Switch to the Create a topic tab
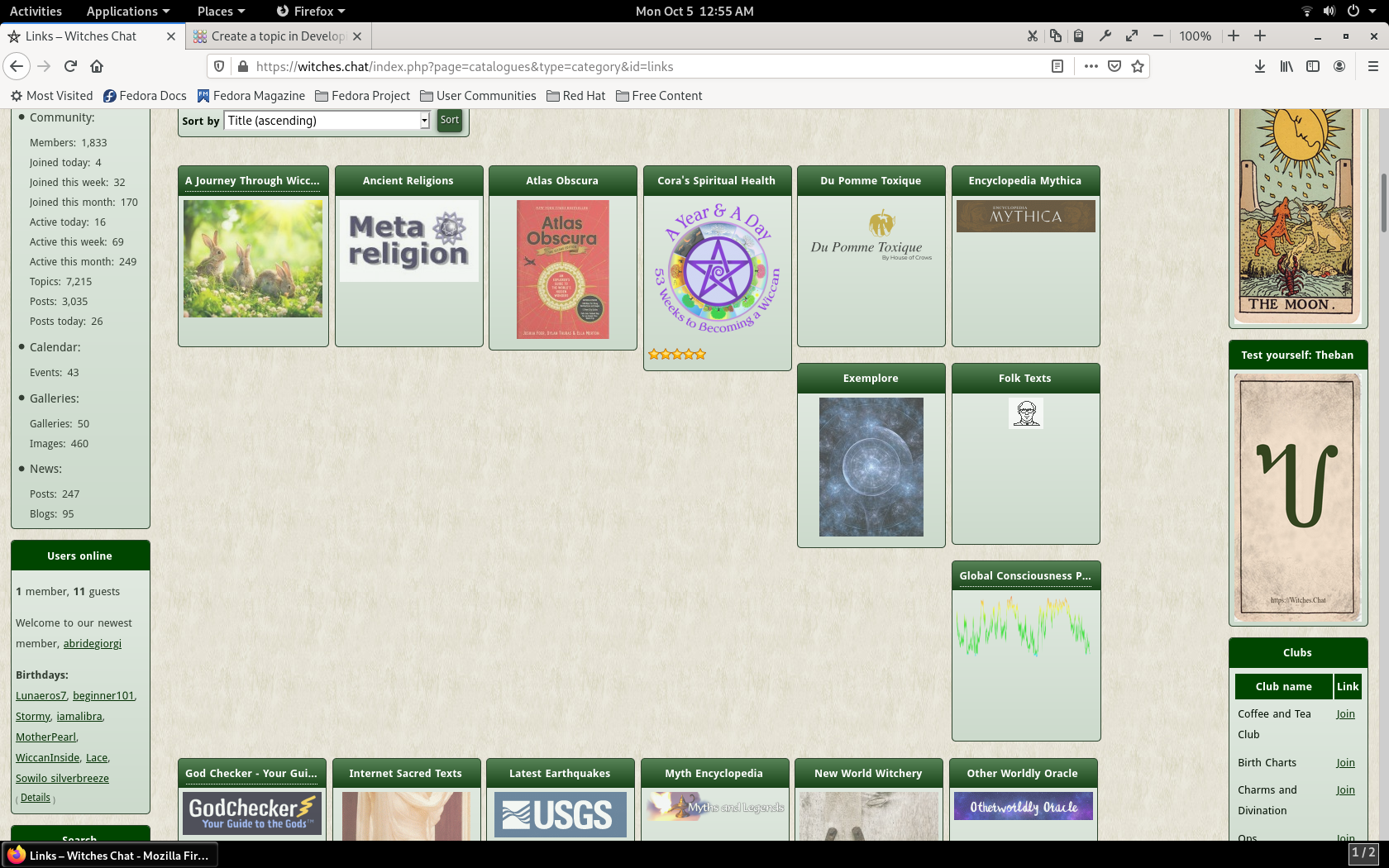Image resolution: width=1389 pixels, height=868 pixels. [273, 36]
